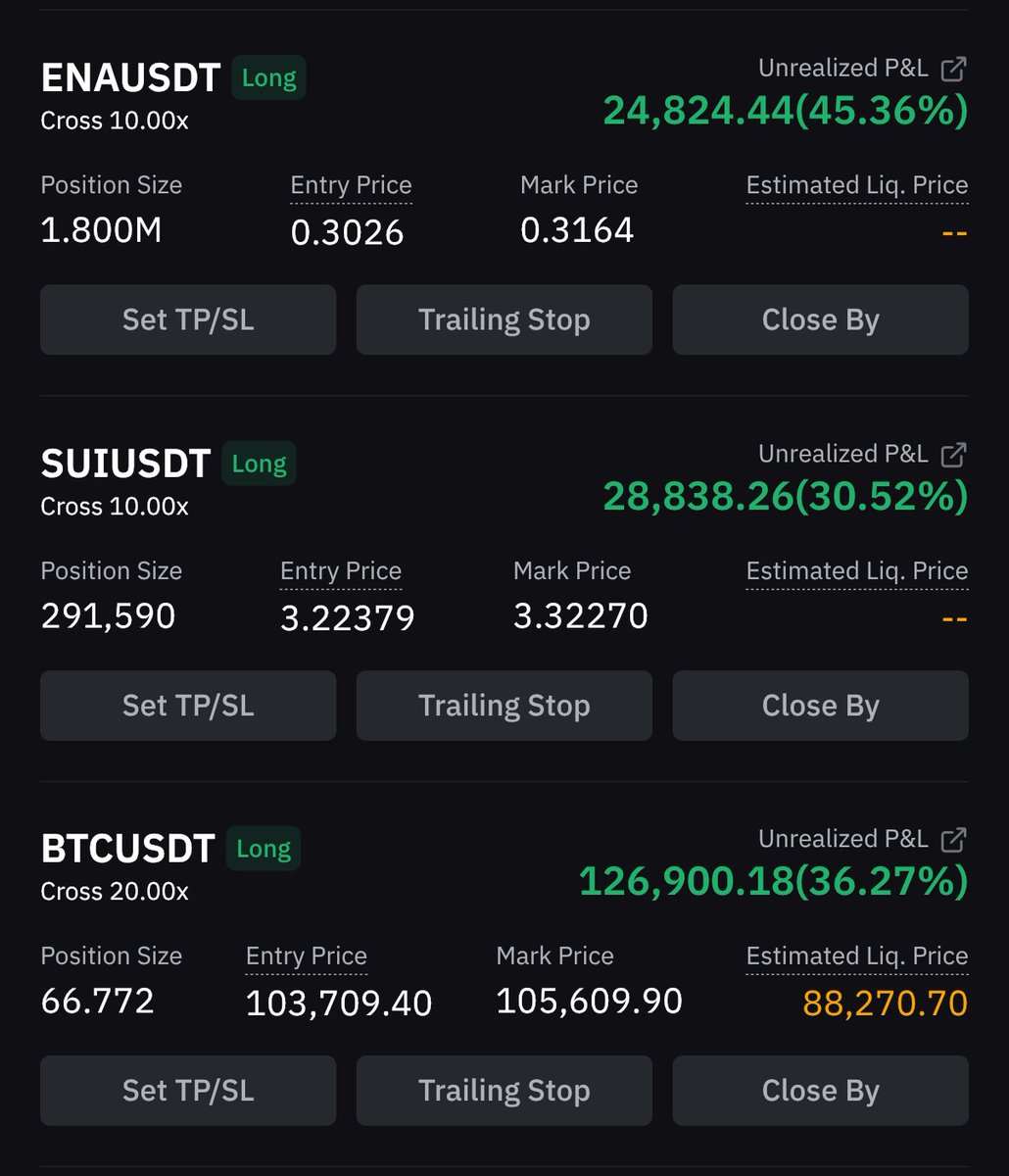Viewport: 1009px width, 1176px height.
Task: Set TP/SL for the SUIUSDT position
Action: click(x=188, y=706)
